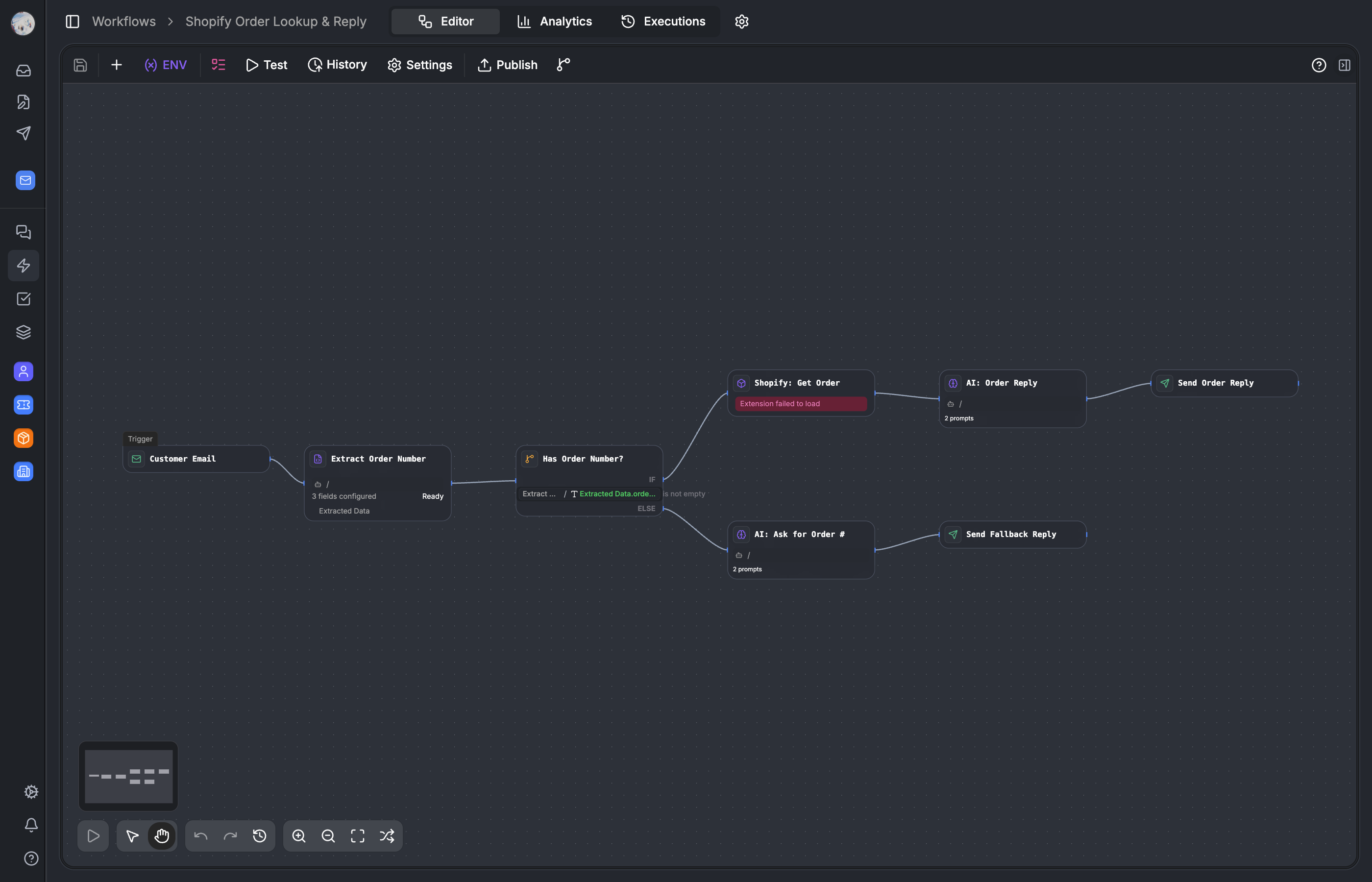
Task: Open the notifications bell icon
Action: coord(31,825)
